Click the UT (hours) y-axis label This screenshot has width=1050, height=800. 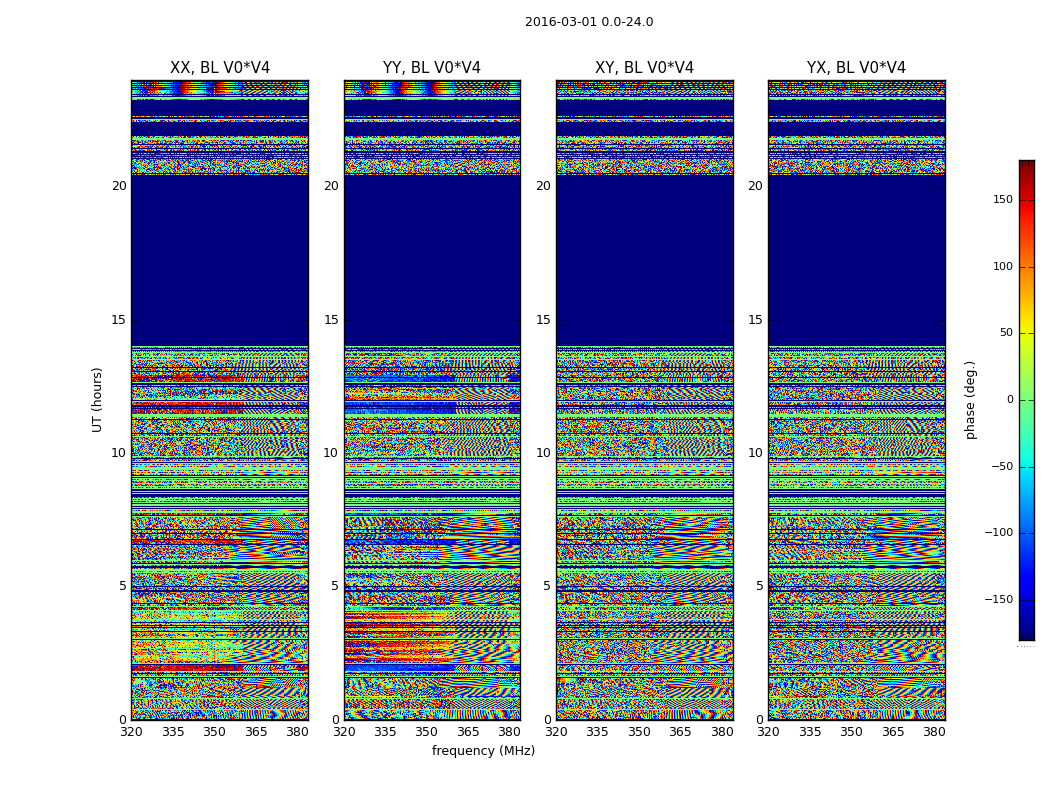[x=97, y=400]
